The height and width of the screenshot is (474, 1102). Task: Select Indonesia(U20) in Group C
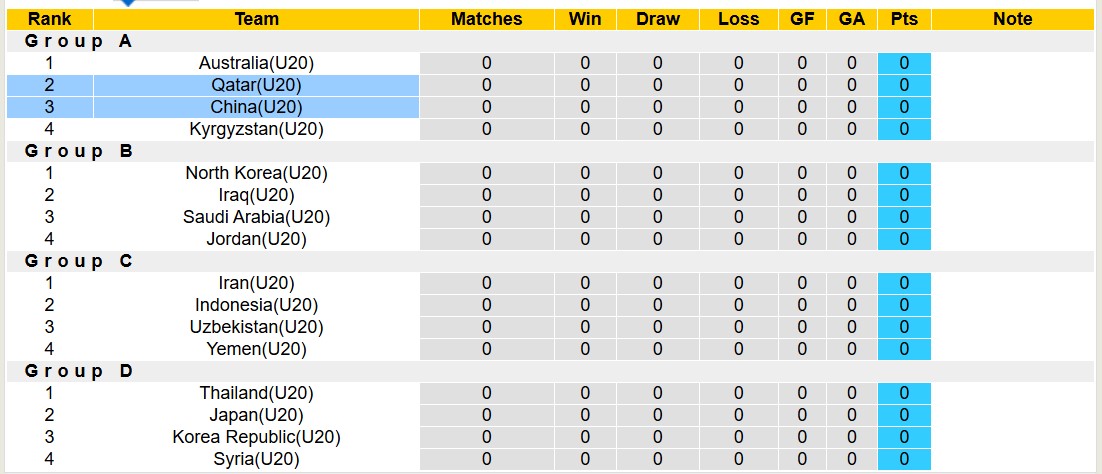tap(256, 305)
